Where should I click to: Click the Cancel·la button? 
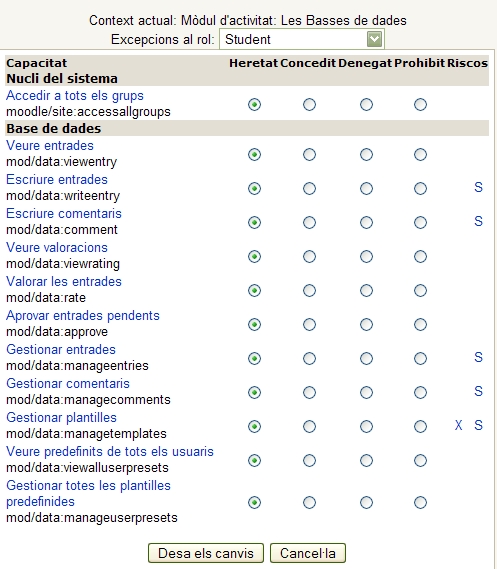(x=308, y=553)
